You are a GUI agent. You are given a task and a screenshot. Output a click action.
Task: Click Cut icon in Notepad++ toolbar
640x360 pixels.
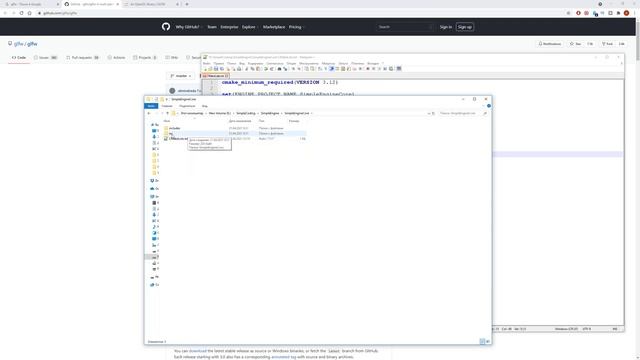click(x=247, y=69)
